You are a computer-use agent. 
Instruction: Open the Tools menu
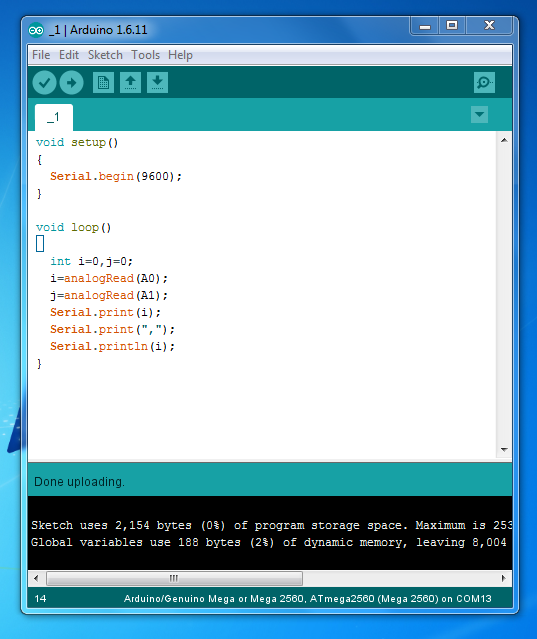click(145, 55)
